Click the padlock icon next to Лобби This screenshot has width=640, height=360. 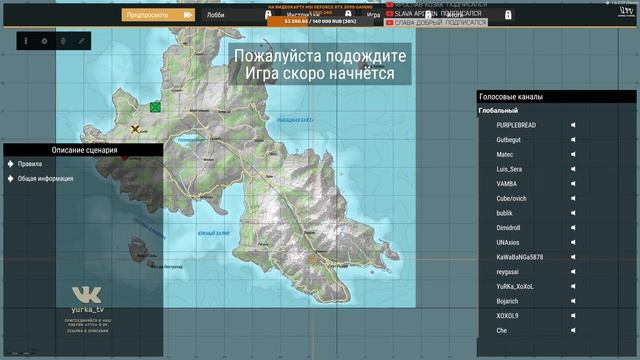pyautogui.click(x=268, y=15)
